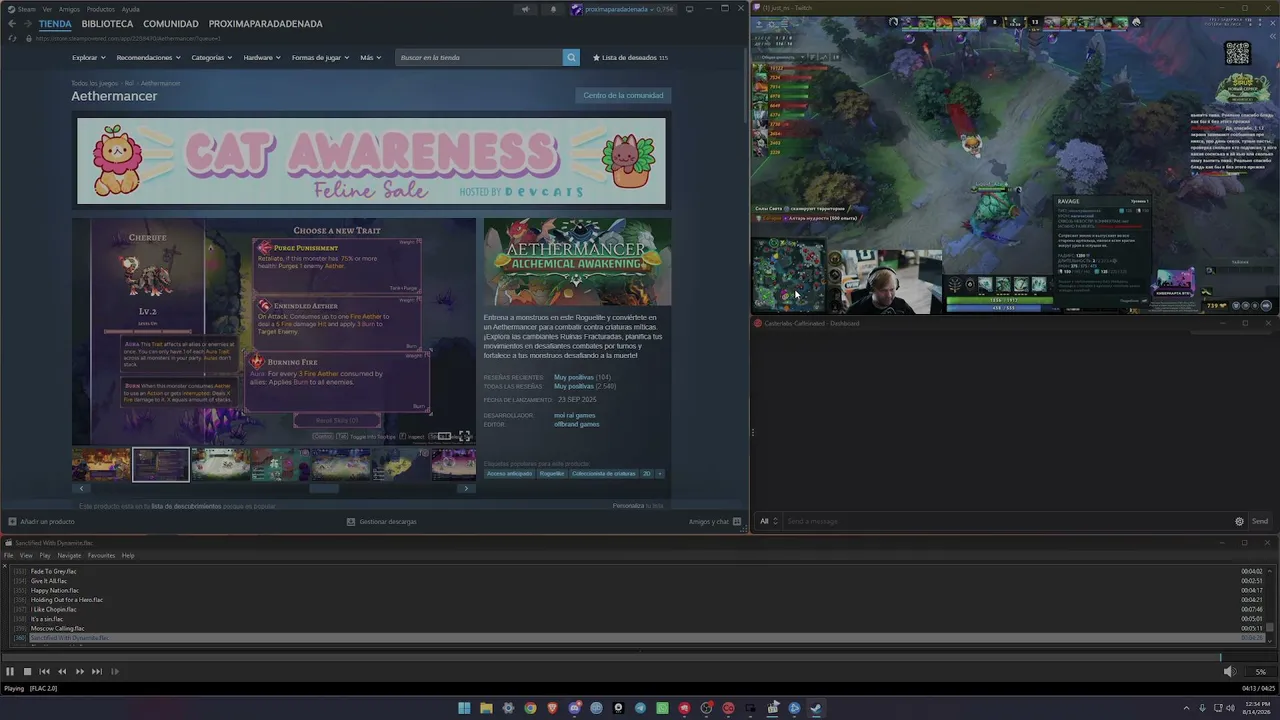Switch to the TIENDA tab
This screenshot has width=1280, height=720.
(55, 23)
